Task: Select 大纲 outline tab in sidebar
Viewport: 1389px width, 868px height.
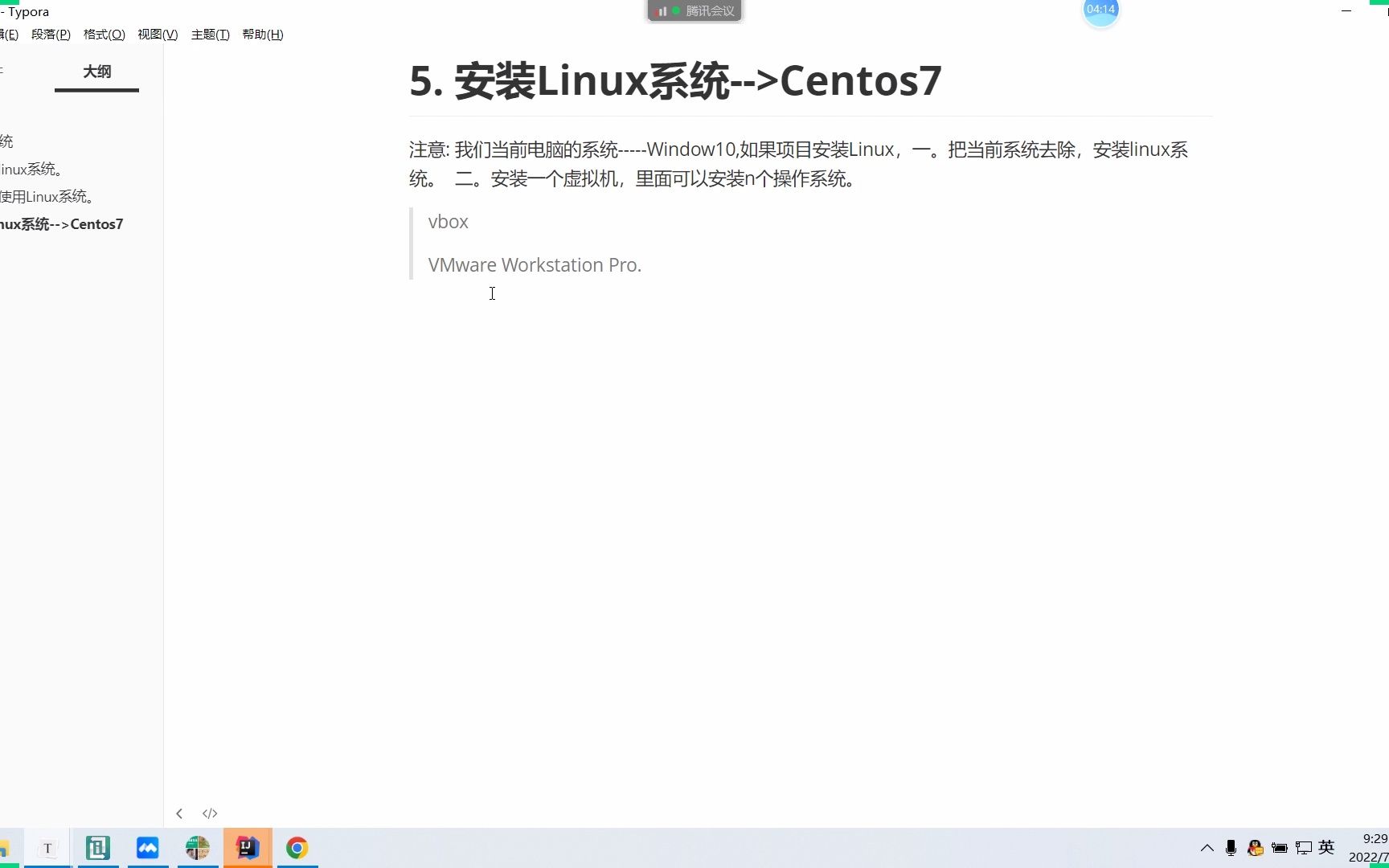Action: (x=96, y=72)
